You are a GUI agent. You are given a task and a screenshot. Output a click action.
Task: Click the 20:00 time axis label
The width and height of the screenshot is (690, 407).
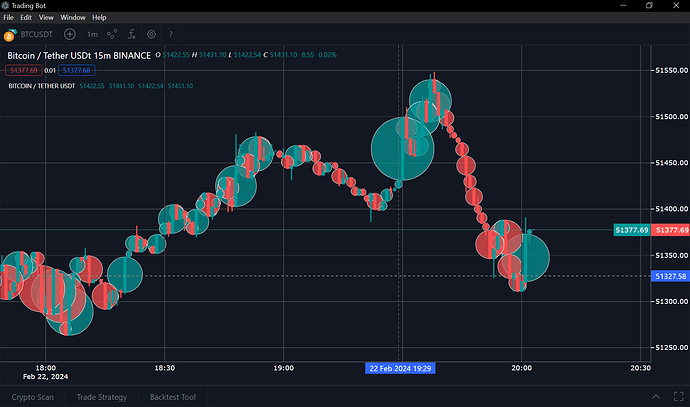click(521, 368)
